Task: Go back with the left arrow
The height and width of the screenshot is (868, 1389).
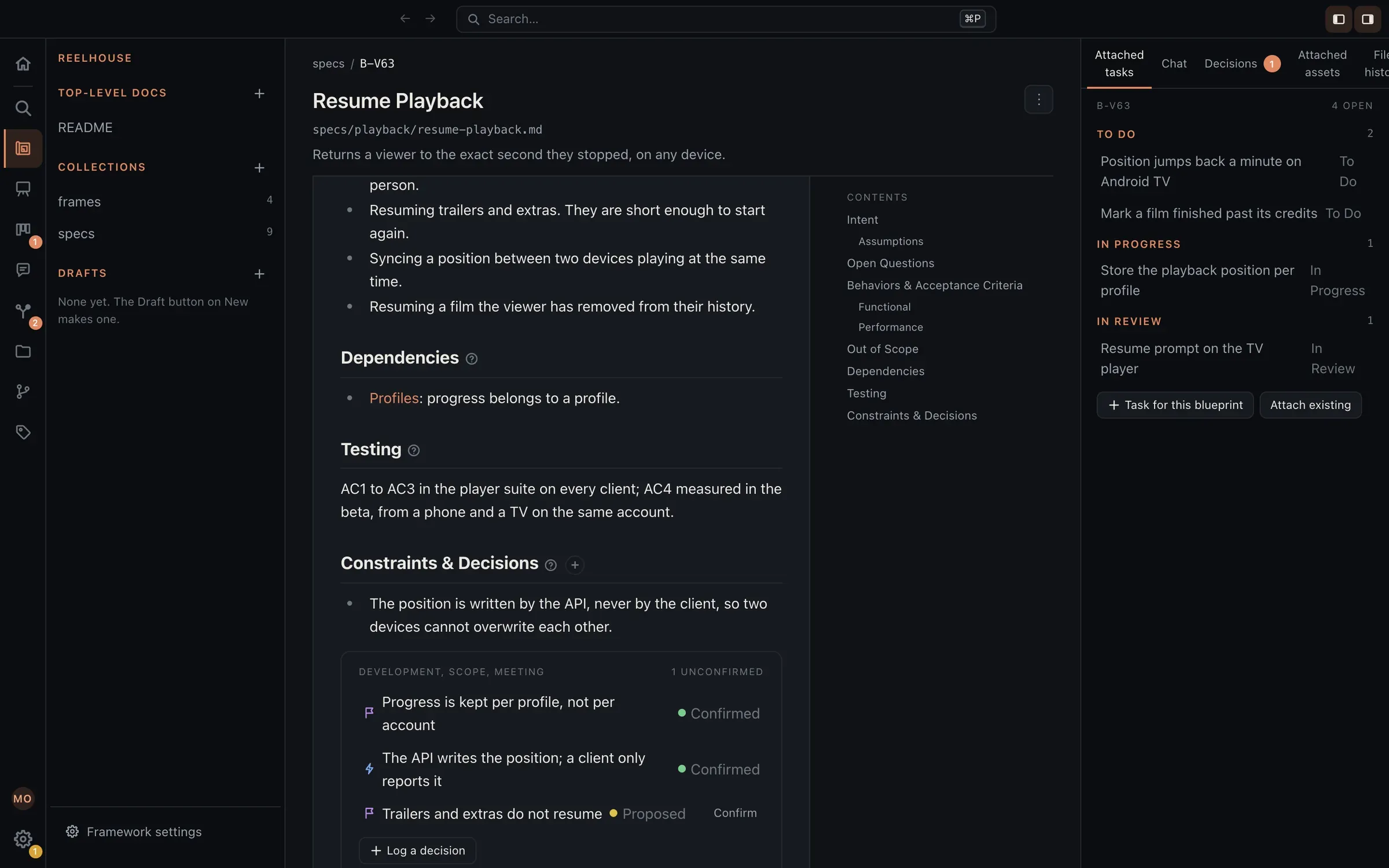Action: 405,19
